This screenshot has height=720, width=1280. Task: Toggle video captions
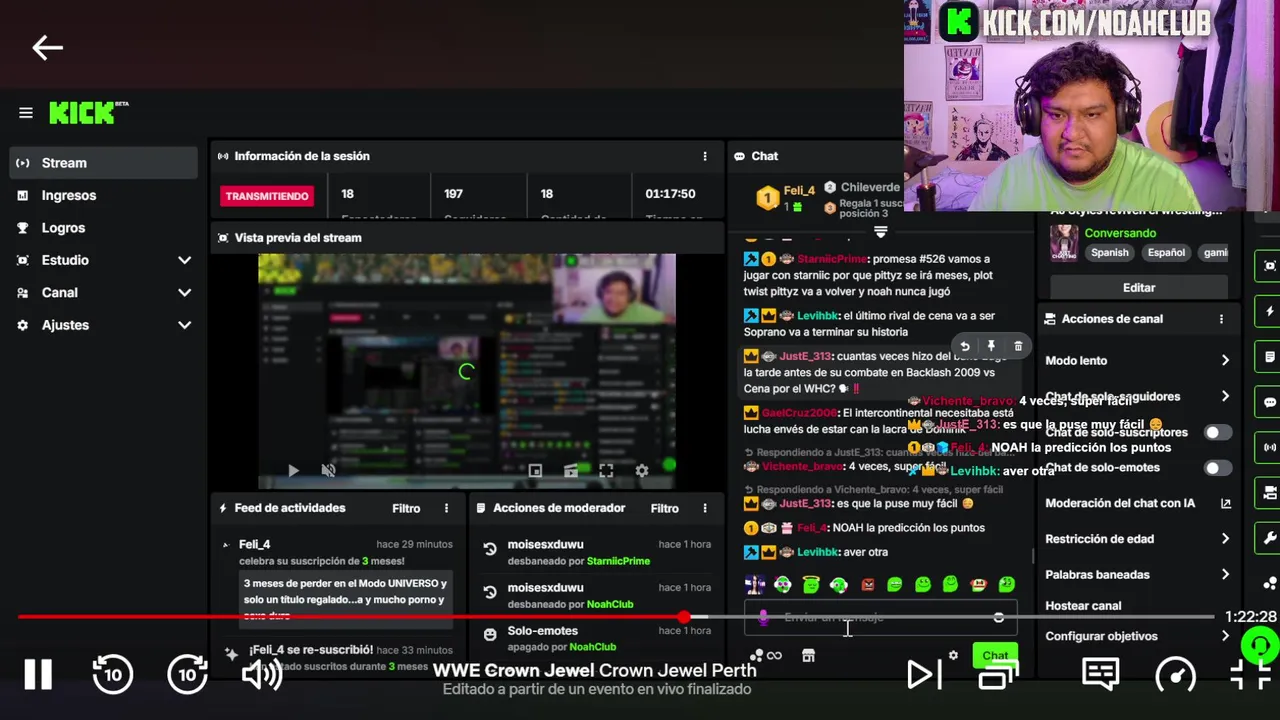pyautogui.click(x=1100, y=675)
